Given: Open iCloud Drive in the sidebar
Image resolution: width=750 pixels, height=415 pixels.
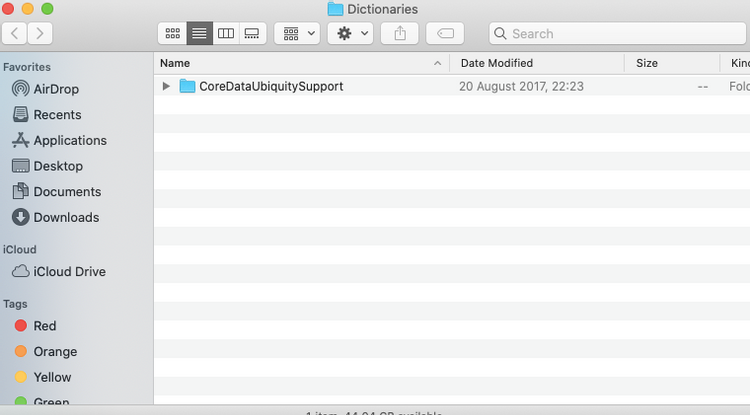Looking at the screenshot, I should 69,271.
